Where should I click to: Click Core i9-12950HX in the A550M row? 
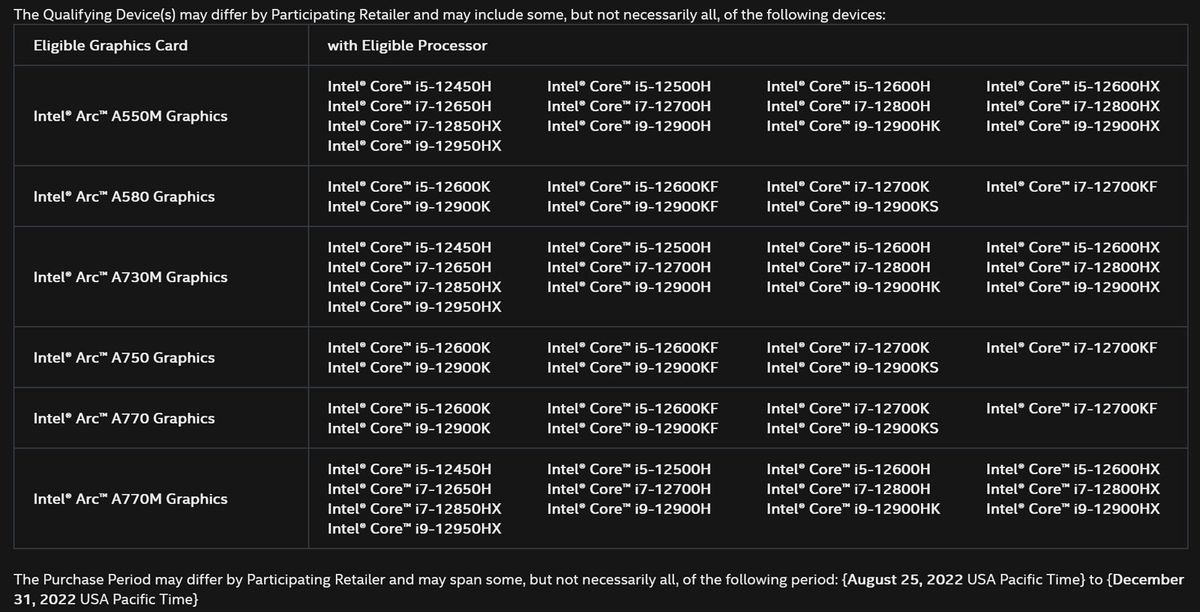tap(414, 146)
